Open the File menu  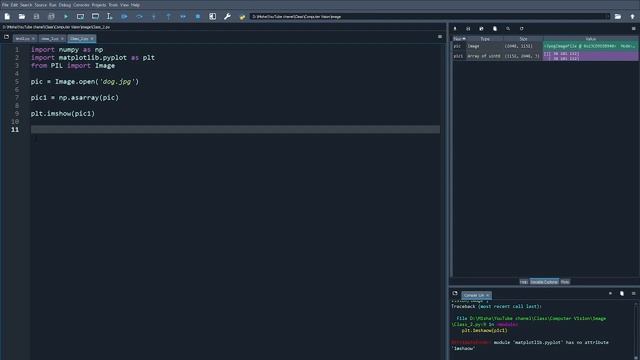click(5, 5)
